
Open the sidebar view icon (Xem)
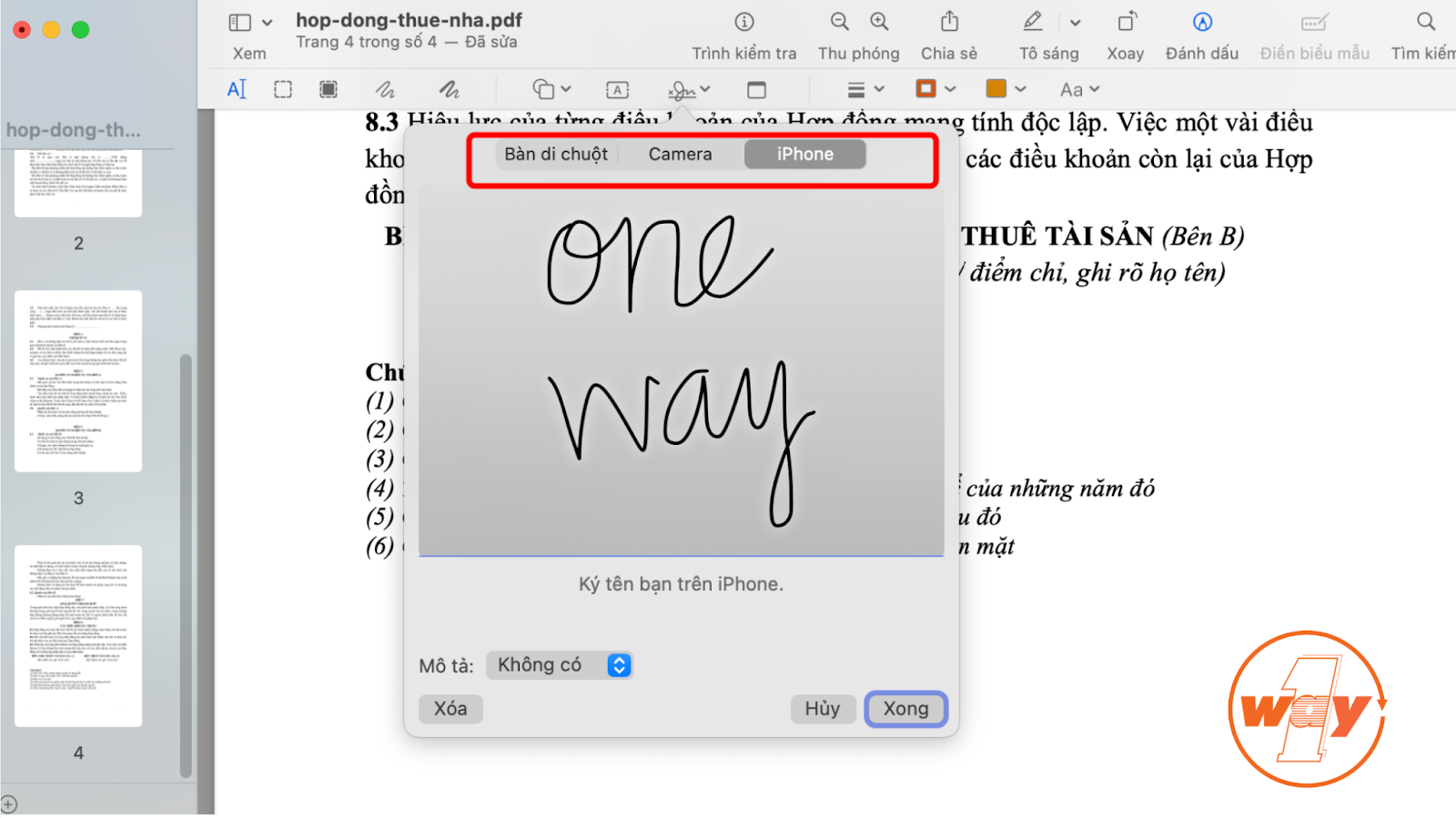(x=239, y=23)
